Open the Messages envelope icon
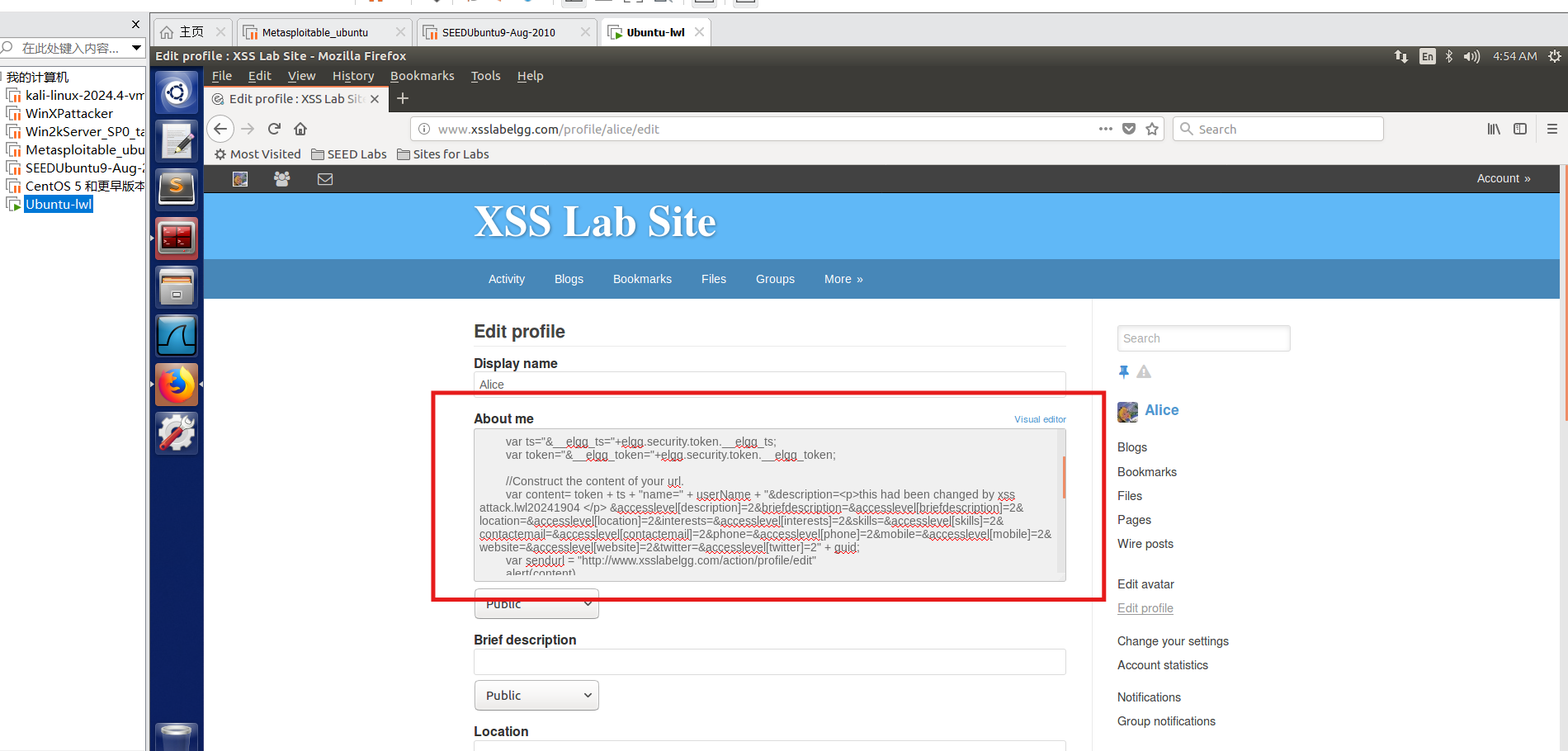1568x751 pixels. (x=325, y=179)
